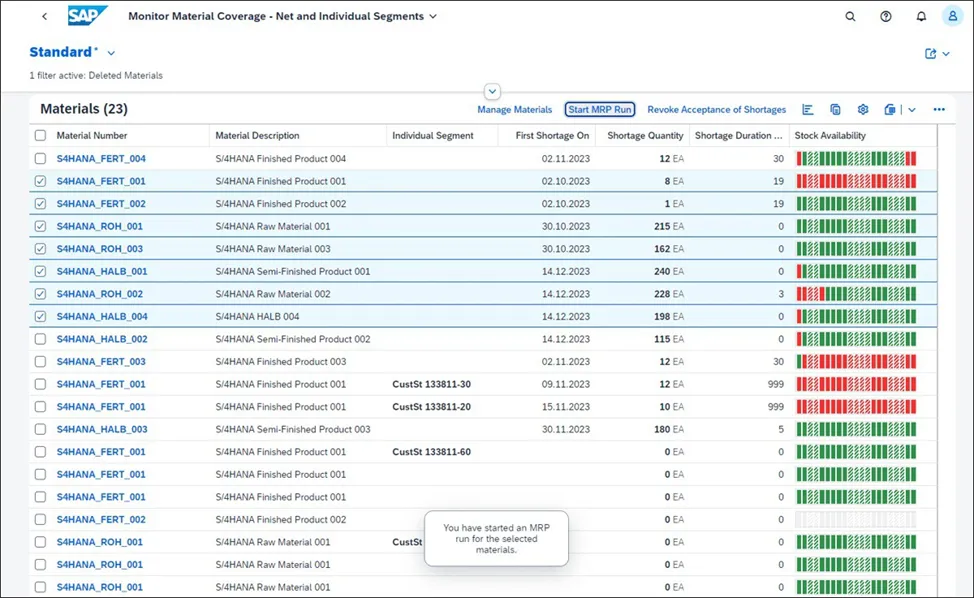
Task: Uncheck the S4HANA_ROH_003 row checkbox
Action: point(40,249)
